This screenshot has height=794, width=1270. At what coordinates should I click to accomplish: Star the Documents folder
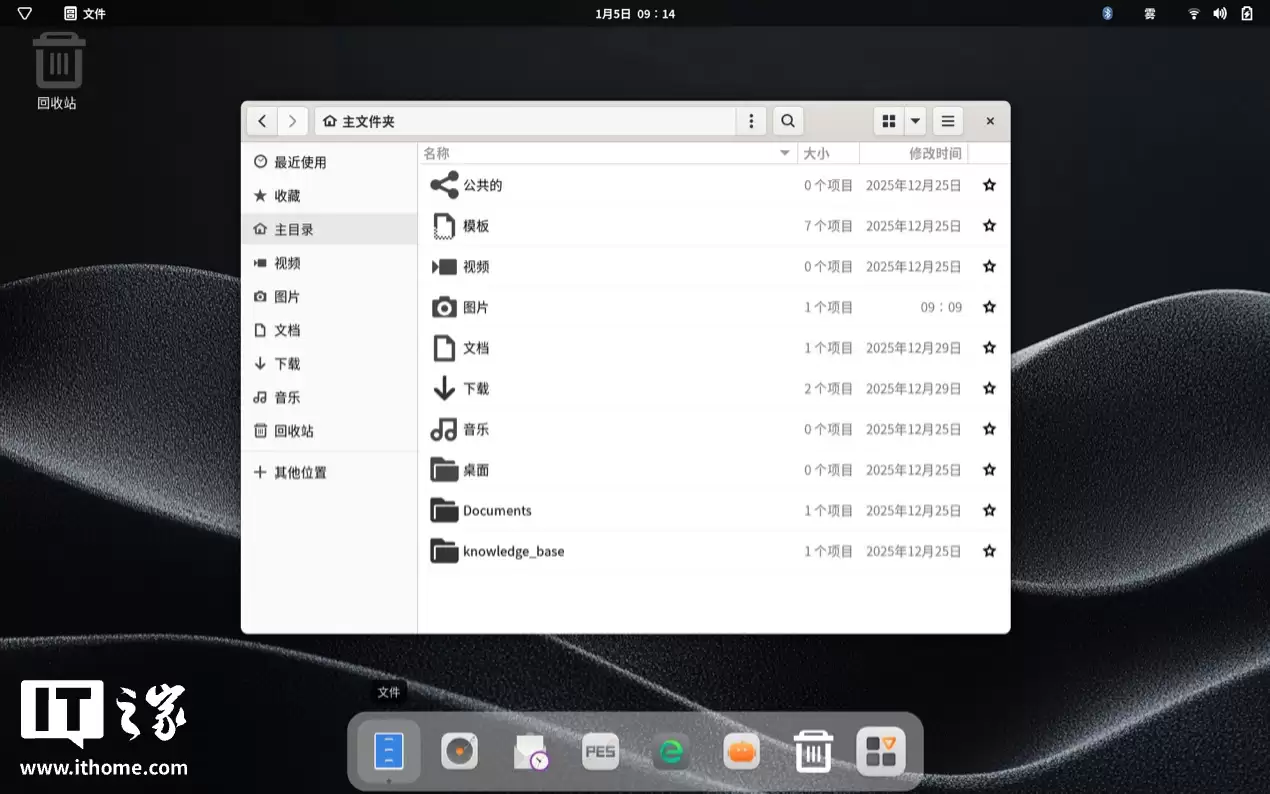[x=988, y=510]
